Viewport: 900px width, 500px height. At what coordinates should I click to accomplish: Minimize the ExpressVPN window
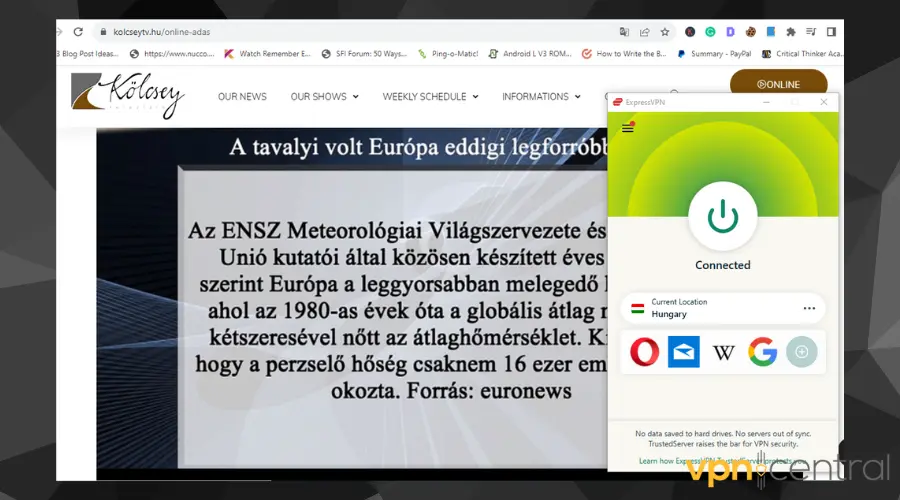[766, 102]
